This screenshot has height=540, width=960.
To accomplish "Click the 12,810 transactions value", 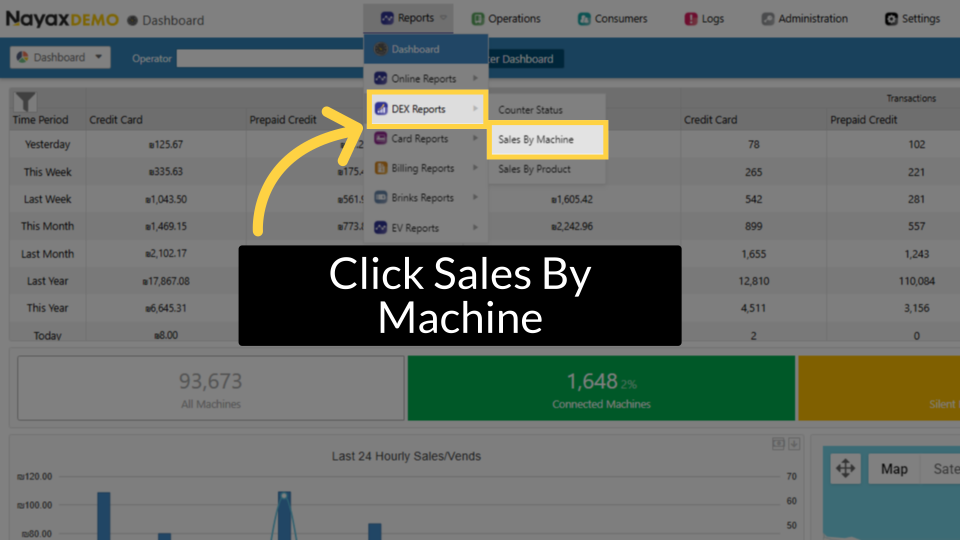I will (x=754, y=281).
